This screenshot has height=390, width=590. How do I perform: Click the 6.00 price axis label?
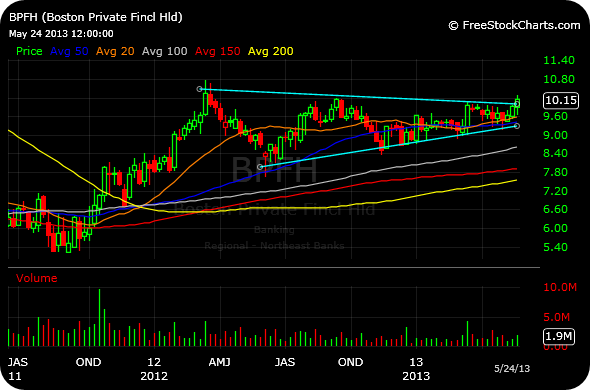(555, 228)
